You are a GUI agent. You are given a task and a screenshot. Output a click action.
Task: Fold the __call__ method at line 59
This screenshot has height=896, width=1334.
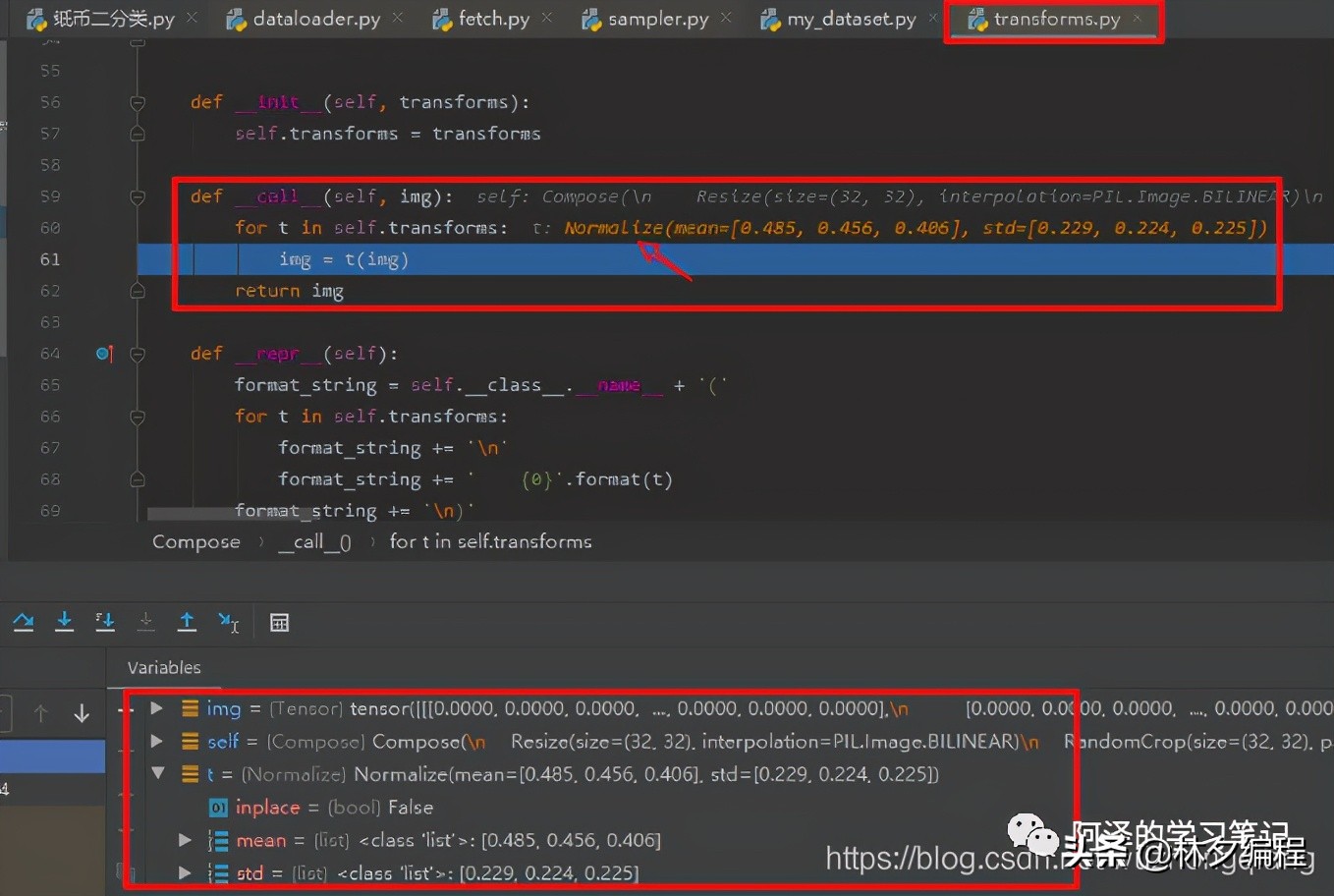point(138,196)
